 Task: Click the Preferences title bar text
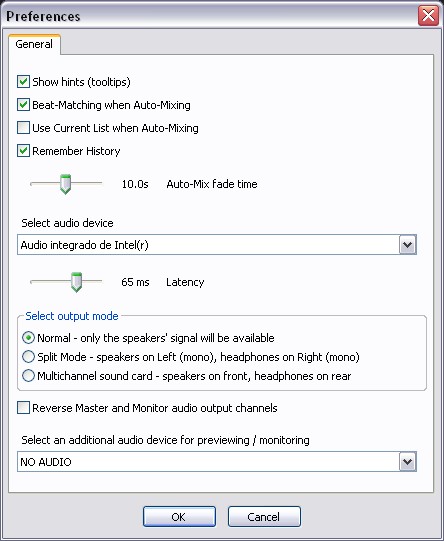point(43,16)
